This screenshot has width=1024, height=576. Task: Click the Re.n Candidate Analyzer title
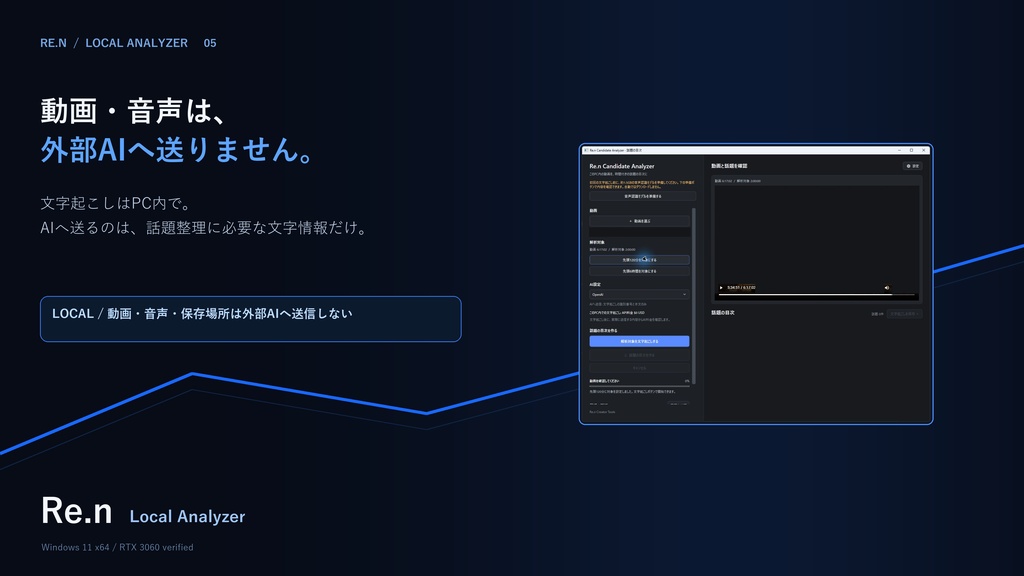coord(621,167)
